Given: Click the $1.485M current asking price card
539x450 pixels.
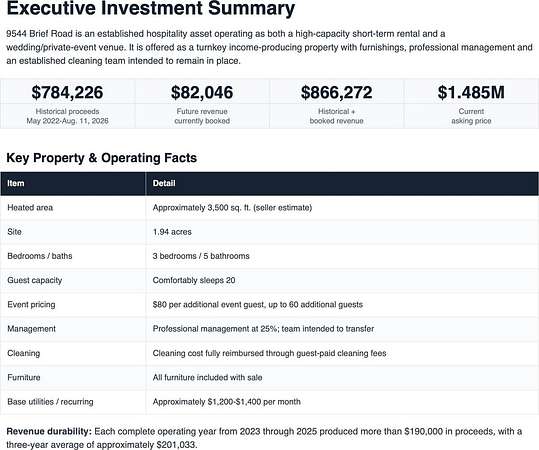Looking at the screenshot, I should (471, 103).
